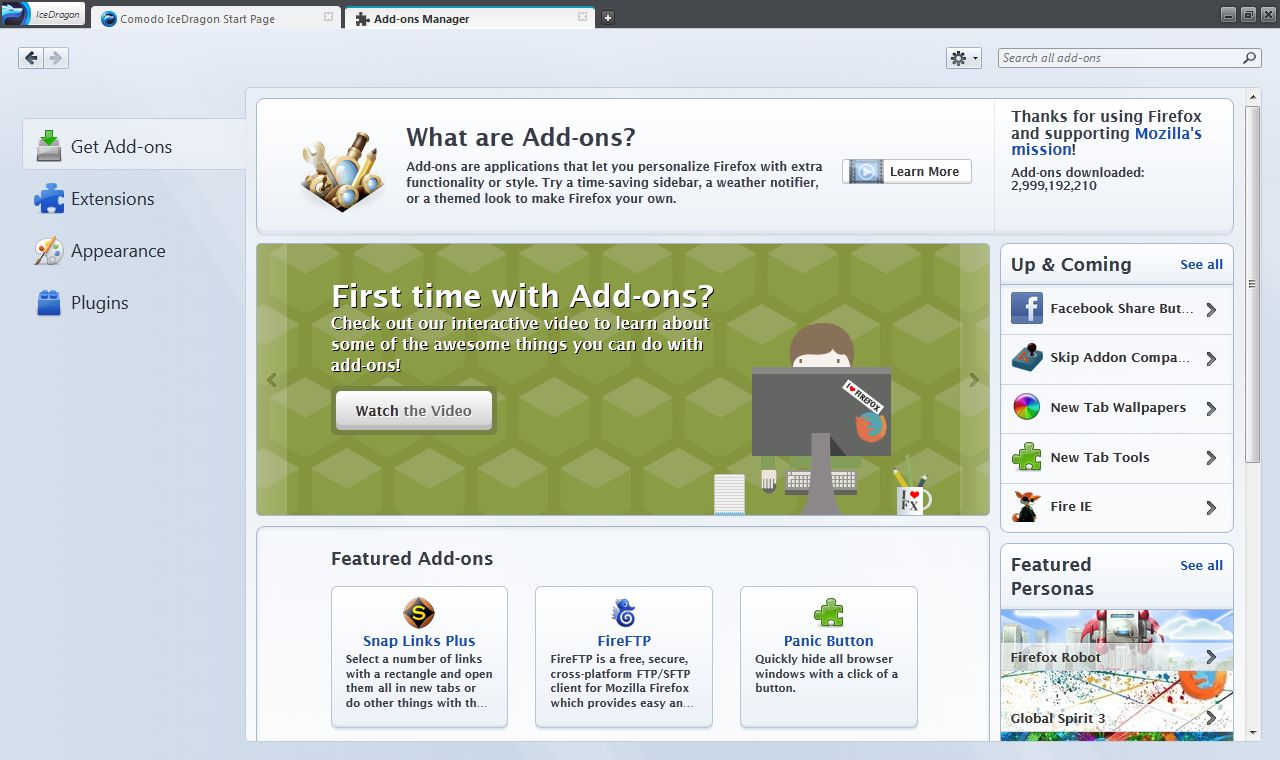Select the Global Spirit 3 persona thumbnail
The width and height of the screenshot is (1280, 760).
(x=1117, y=702)
